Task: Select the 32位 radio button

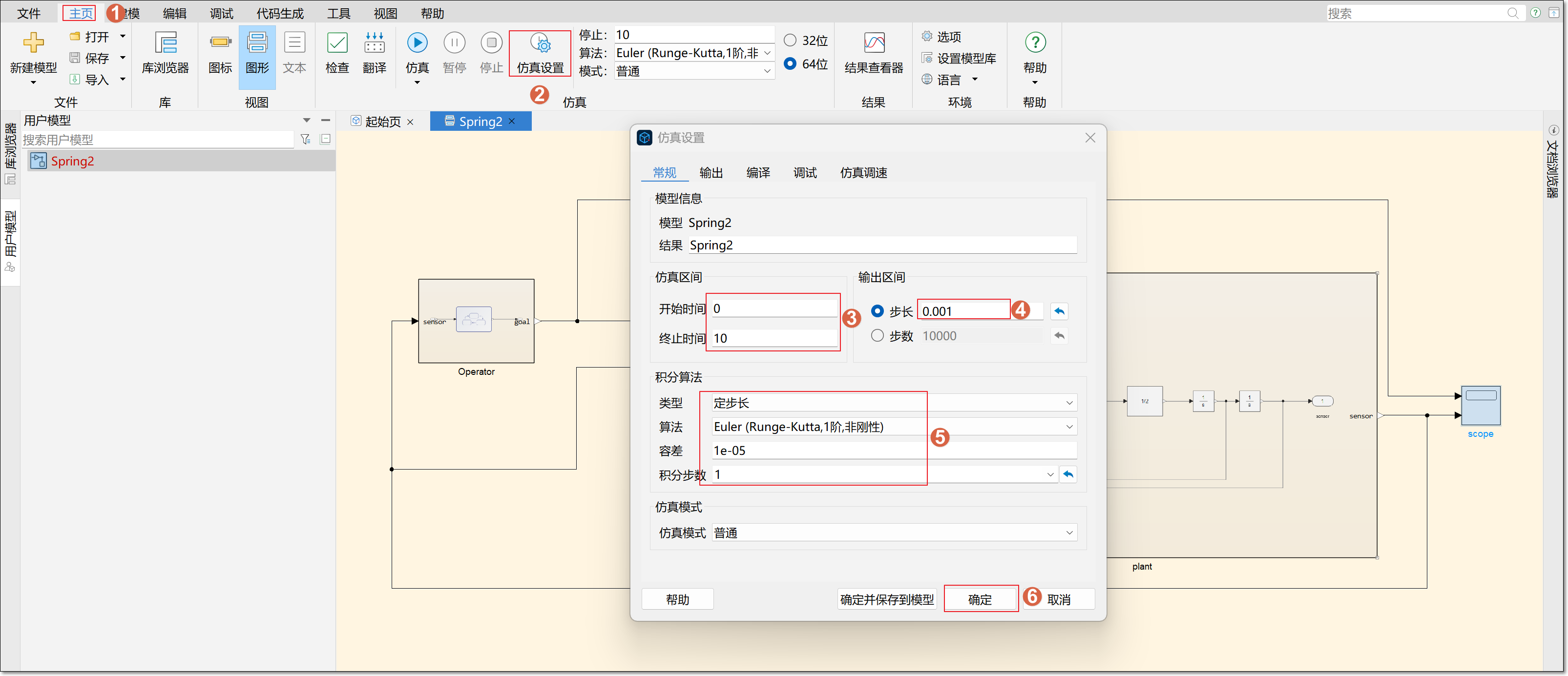Action: click(790, 40)
